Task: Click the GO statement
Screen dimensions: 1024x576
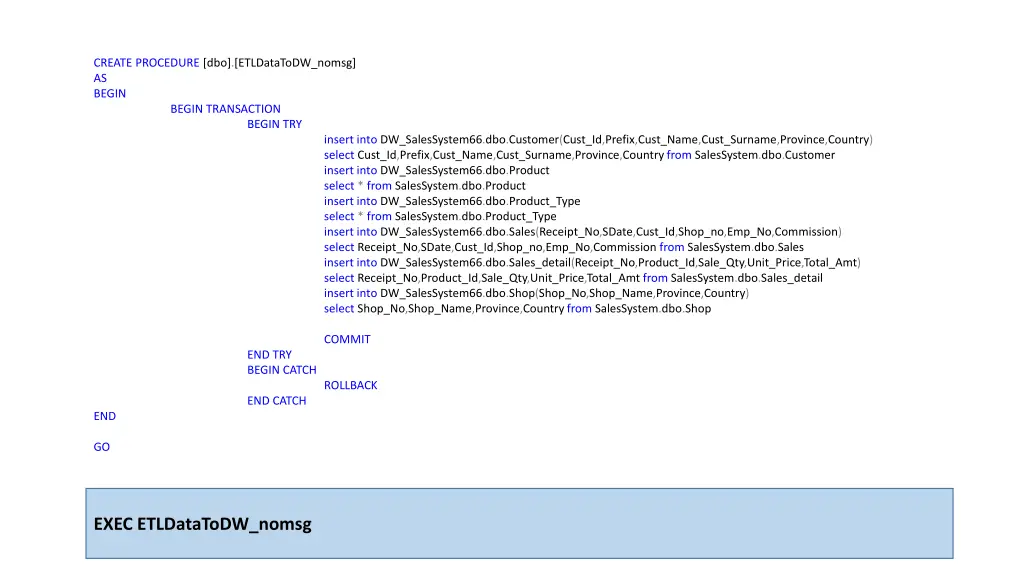Action: click(x=101, y=447)
